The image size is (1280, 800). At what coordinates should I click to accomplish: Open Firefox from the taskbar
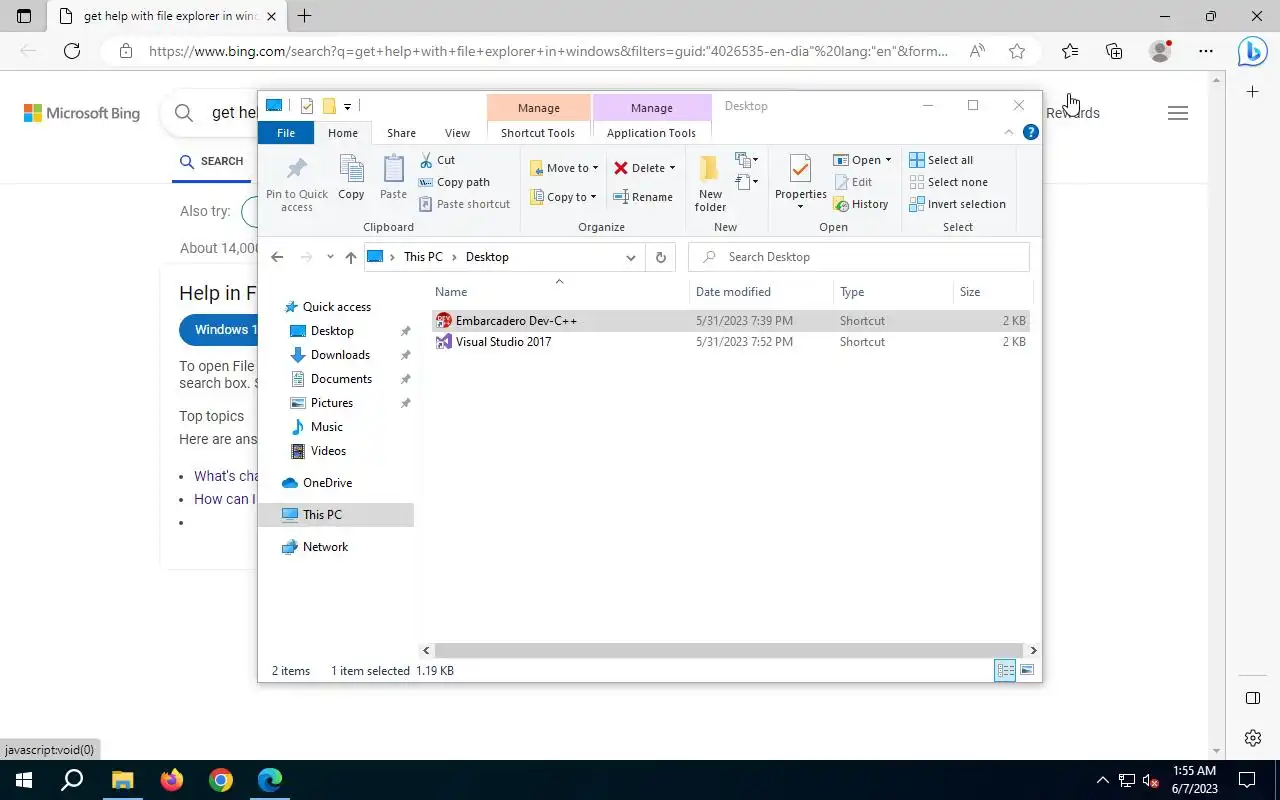click(x=172, y=780)
